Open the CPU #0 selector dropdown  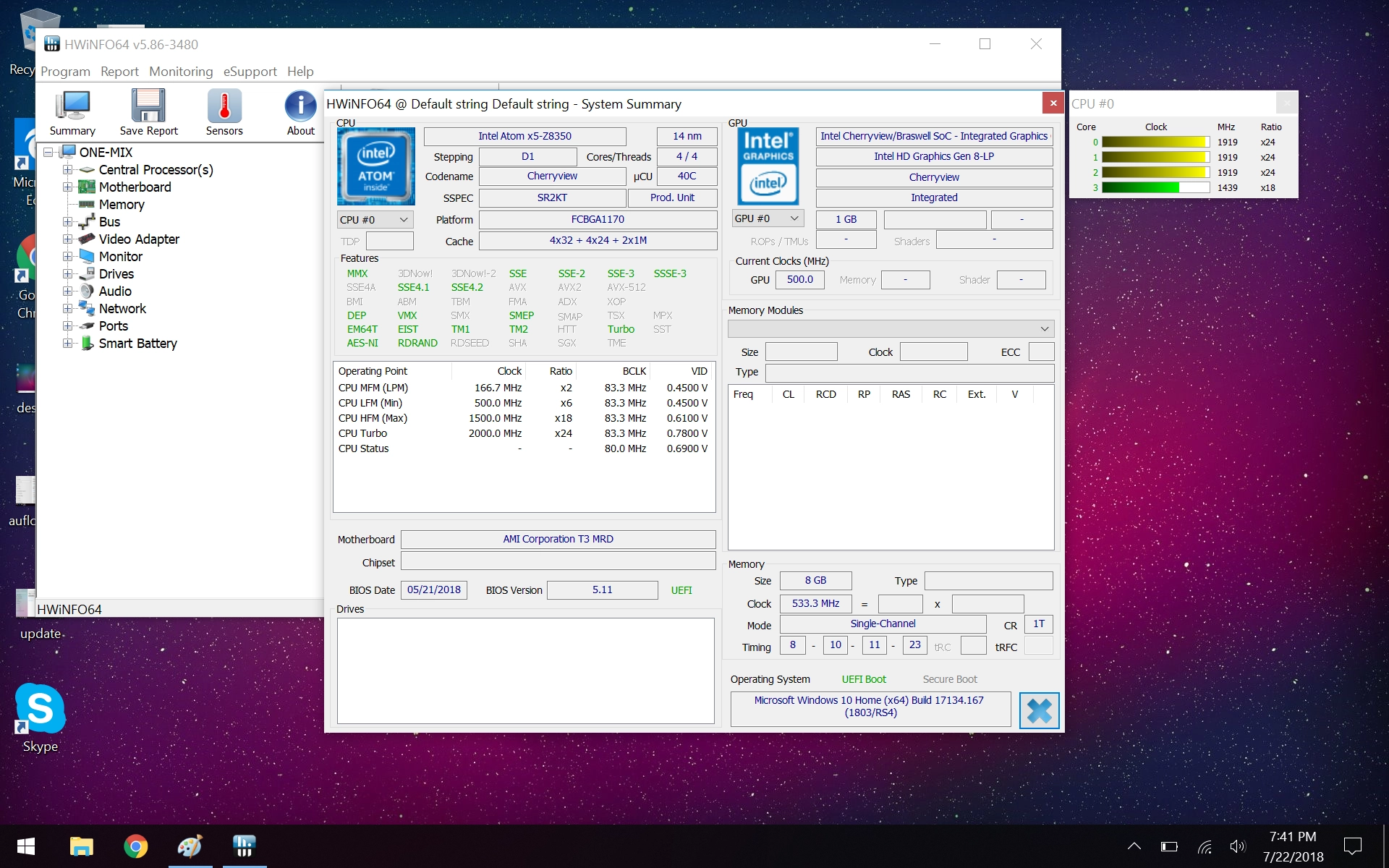coord(375,220)
